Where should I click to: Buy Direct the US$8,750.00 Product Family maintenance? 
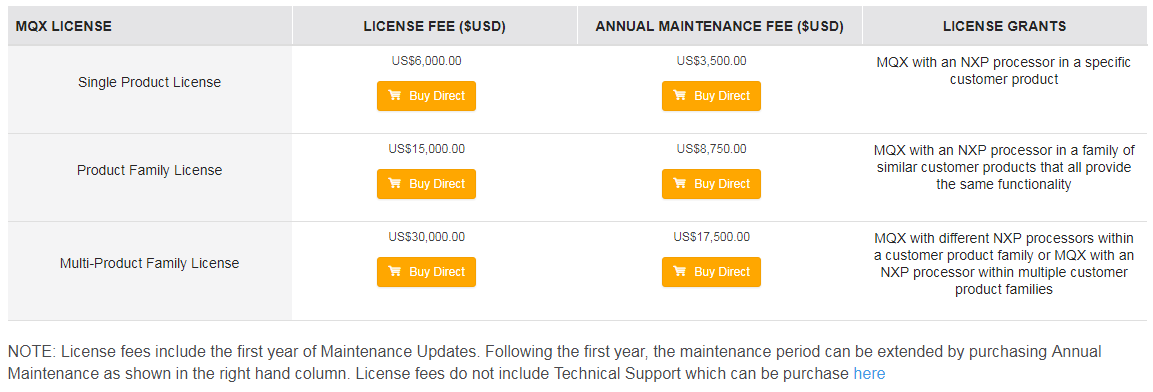tap(711, 184)
